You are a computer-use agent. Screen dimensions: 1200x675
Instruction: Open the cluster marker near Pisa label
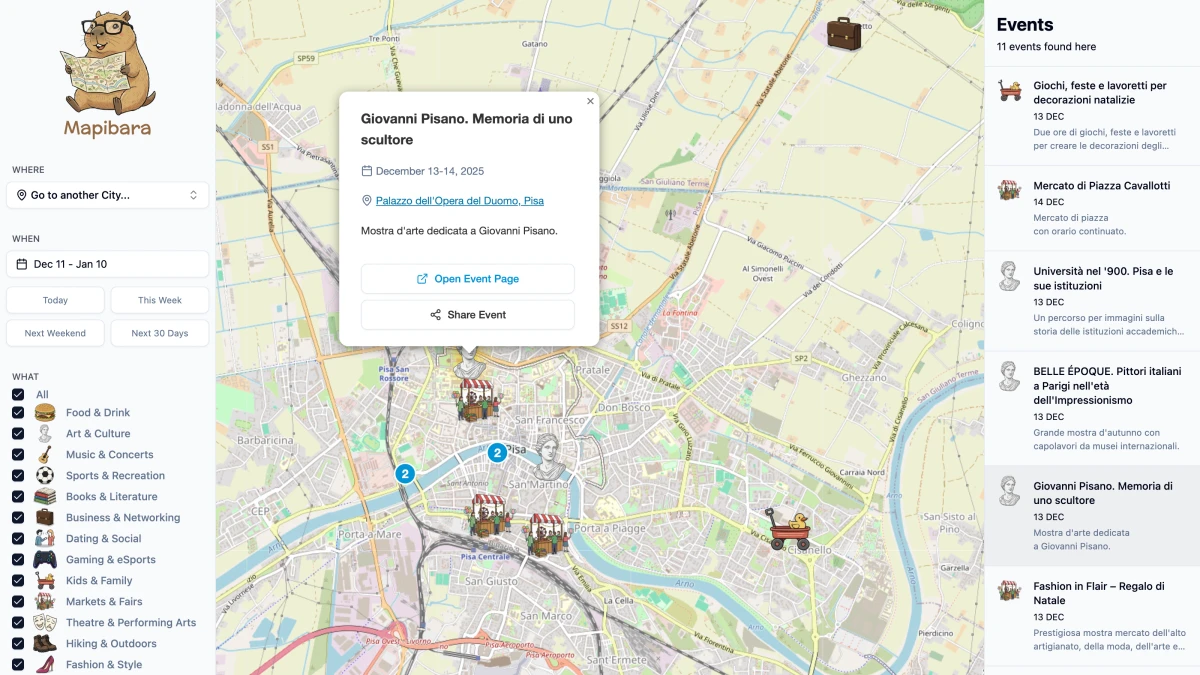click(496, 453)
